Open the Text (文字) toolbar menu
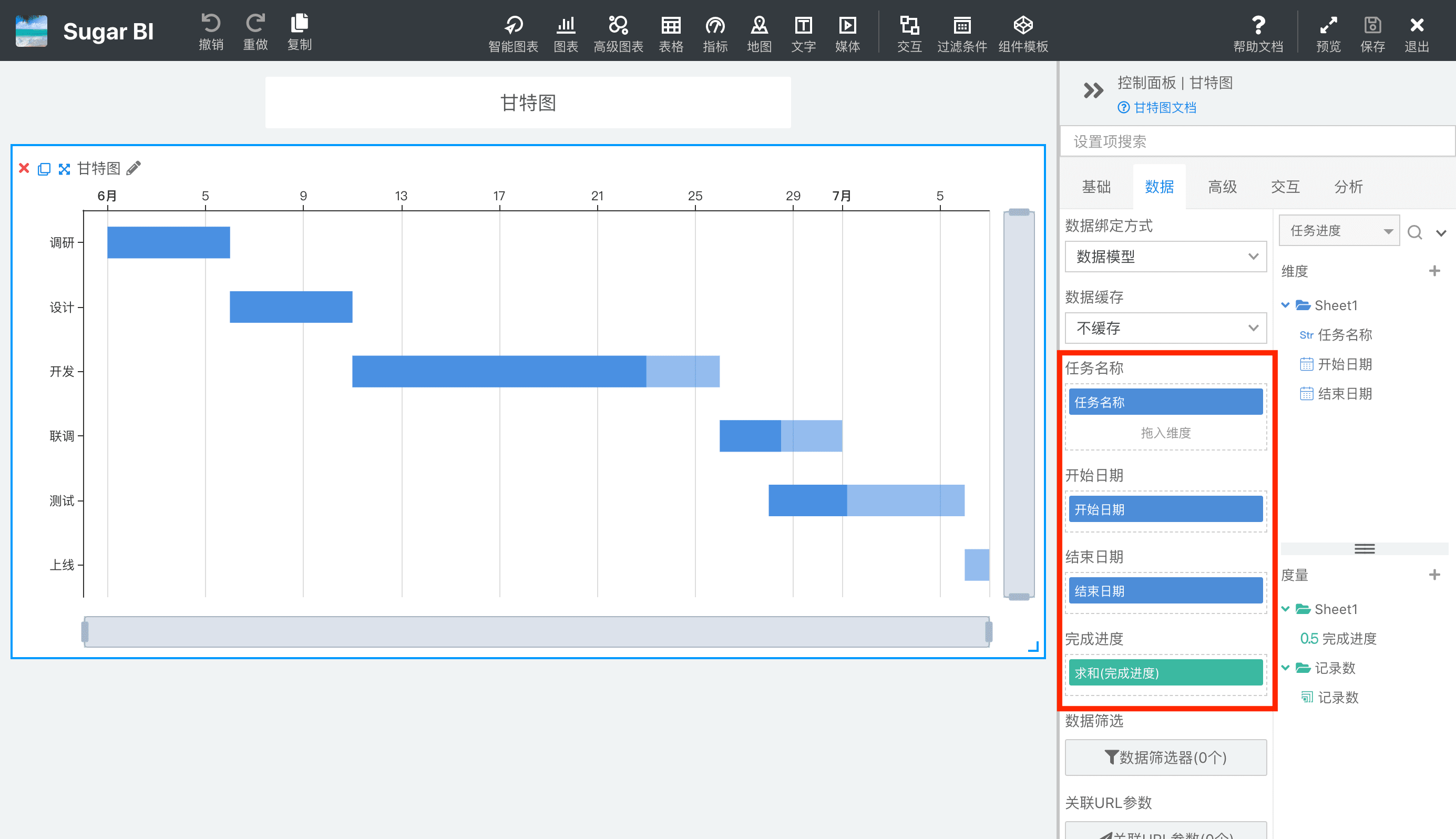The image size is (1456, 839). click(x=803, y=34)
